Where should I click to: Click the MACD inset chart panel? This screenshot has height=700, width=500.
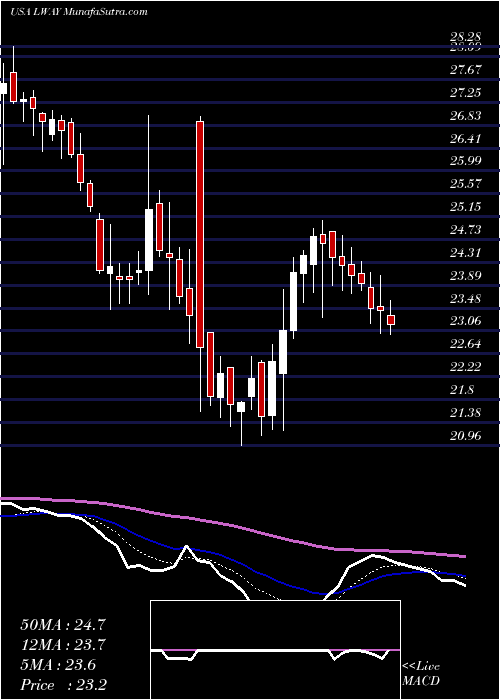(275, 650)
